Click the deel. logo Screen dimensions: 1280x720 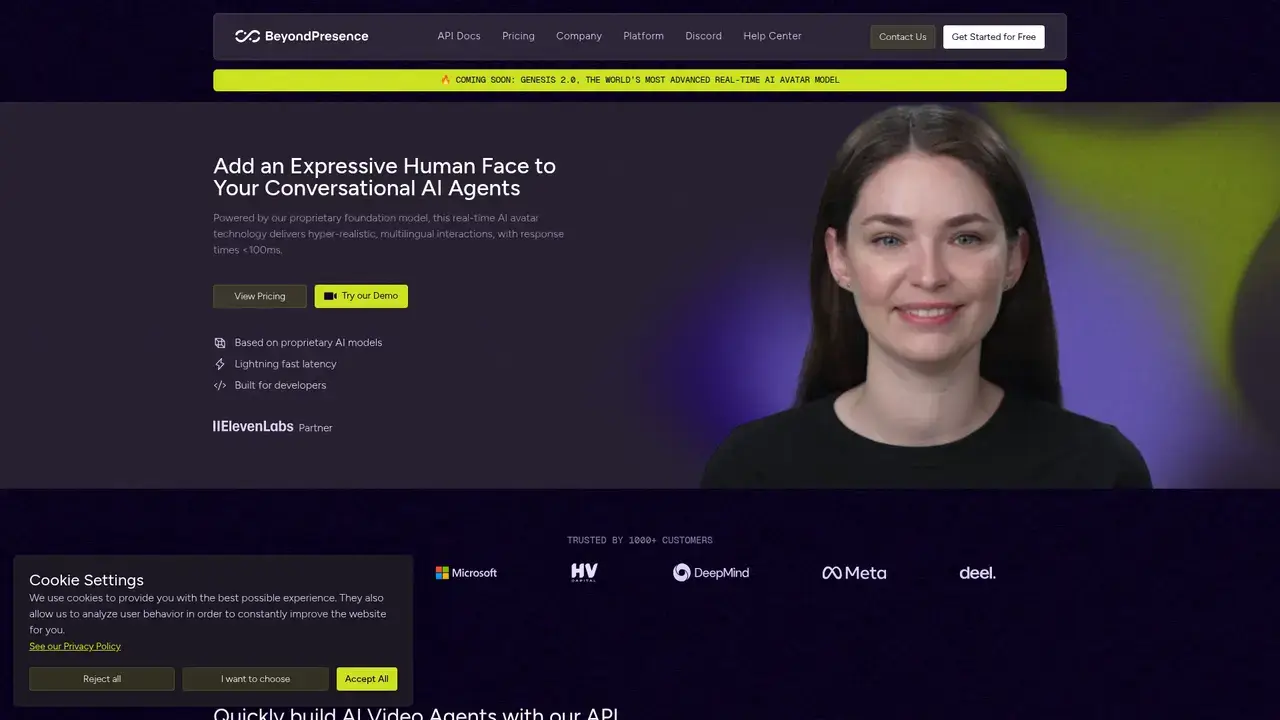[x=977, y=573]
